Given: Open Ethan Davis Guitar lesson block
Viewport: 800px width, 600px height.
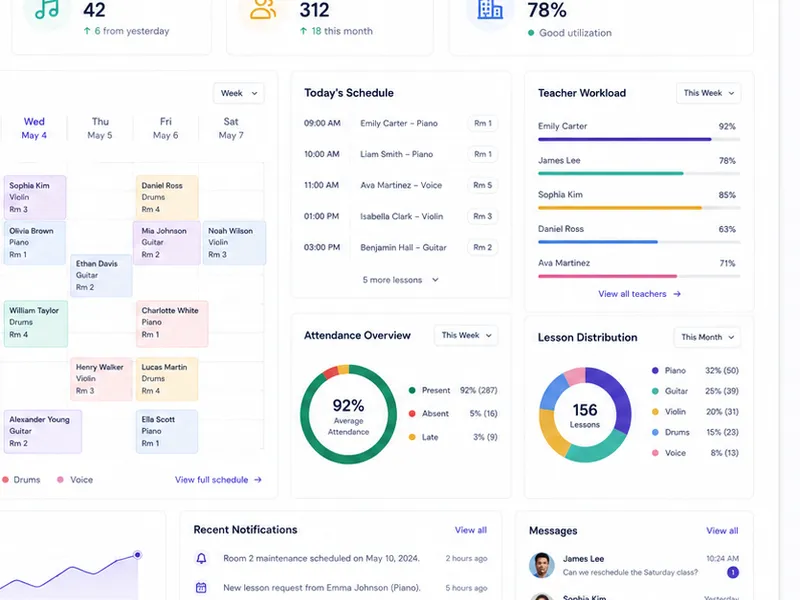Looking at the screenshot, I should click(x=101, y=276).
